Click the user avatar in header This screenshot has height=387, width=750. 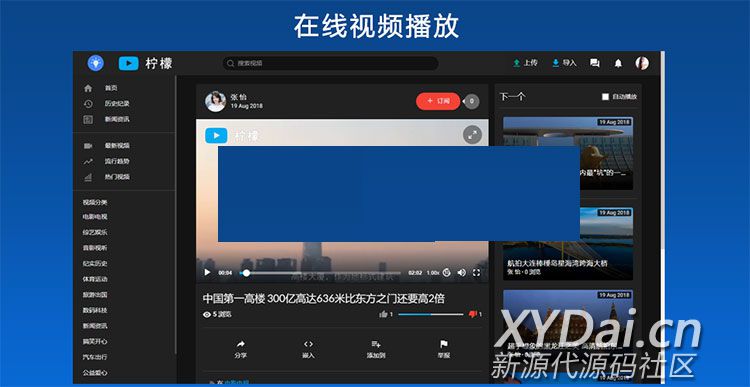(642, 63)
